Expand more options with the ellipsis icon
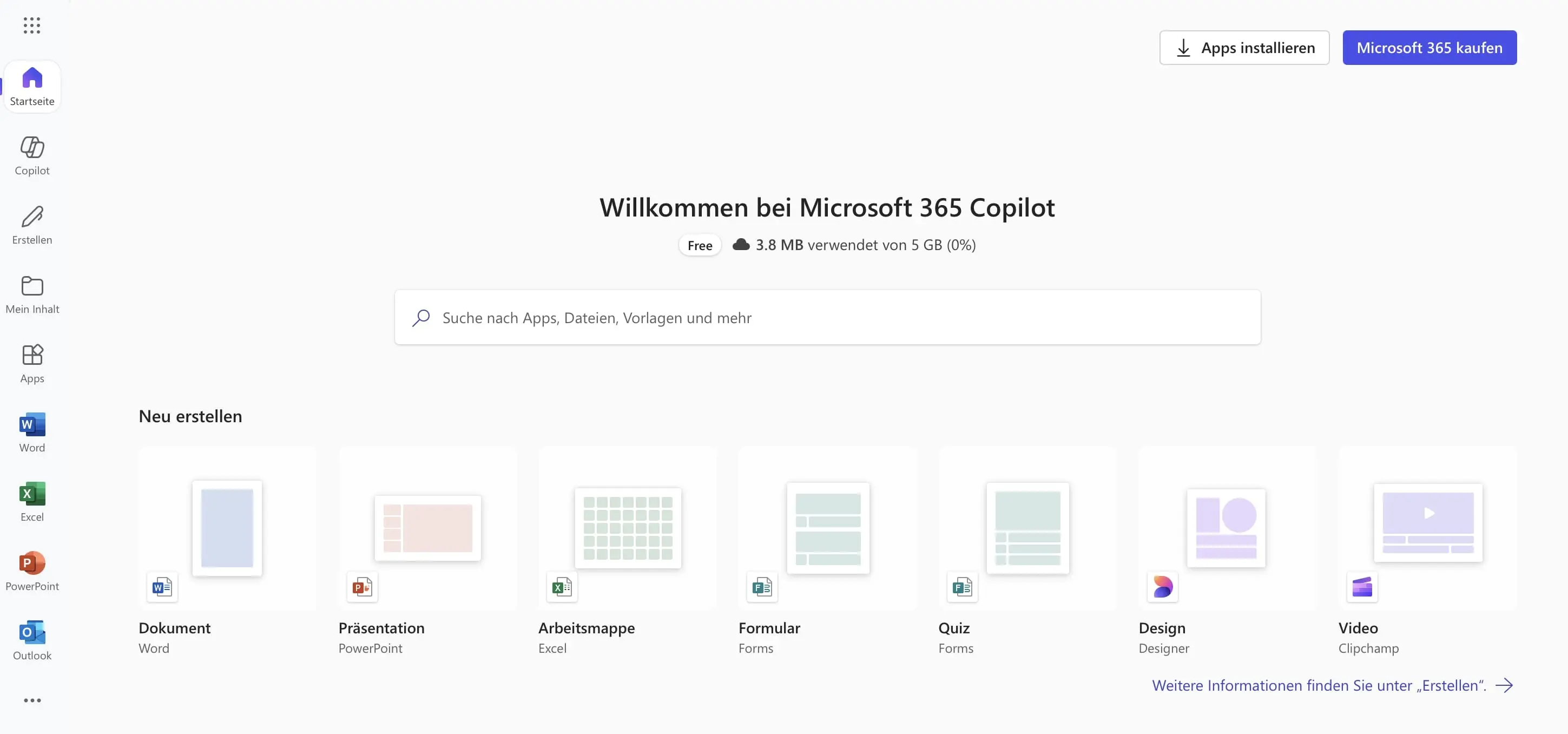 [31, 700]
